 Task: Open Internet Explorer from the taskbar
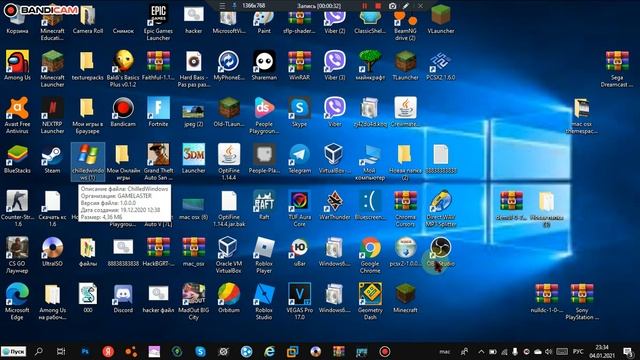[269, 351]
